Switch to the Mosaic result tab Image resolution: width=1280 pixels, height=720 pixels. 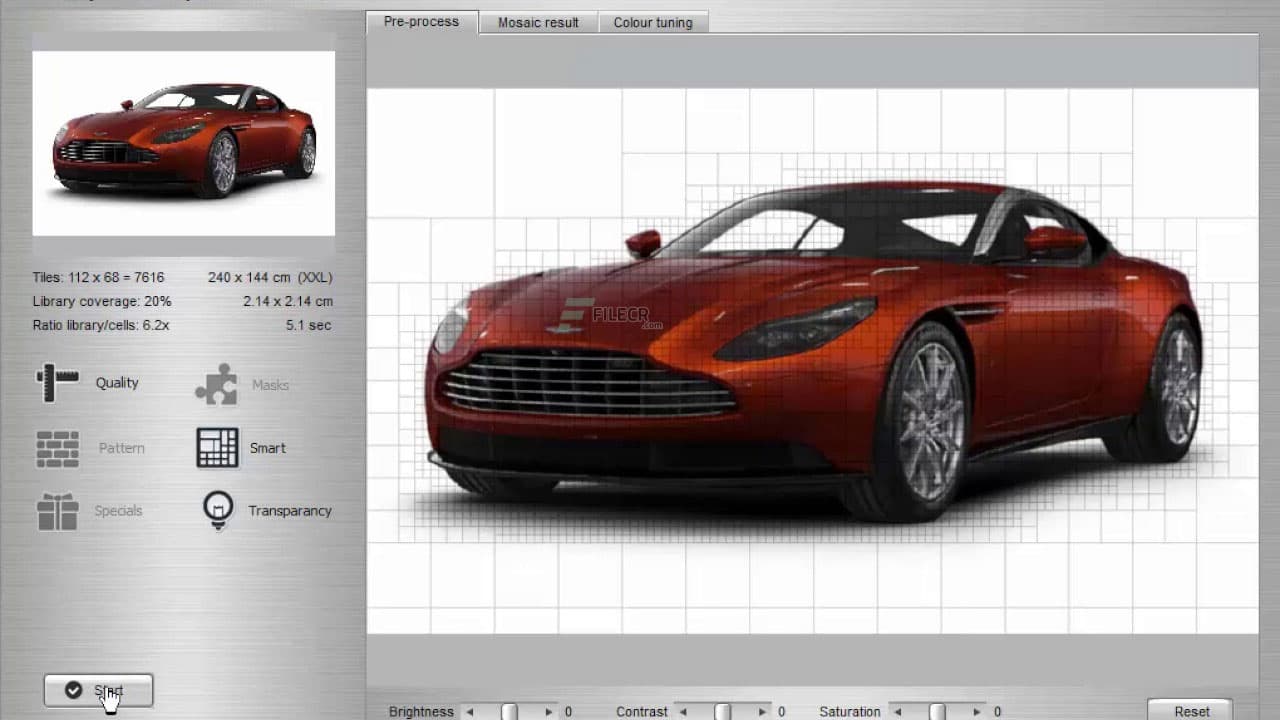tap(537, 22)
